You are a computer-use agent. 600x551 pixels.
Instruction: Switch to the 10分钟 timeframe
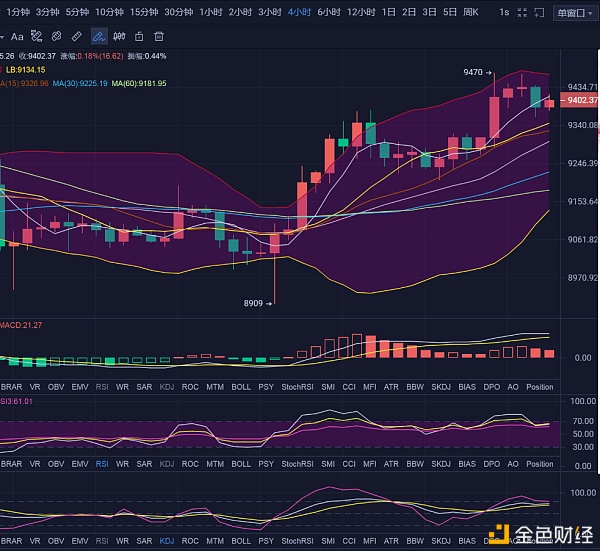point(109,12)
